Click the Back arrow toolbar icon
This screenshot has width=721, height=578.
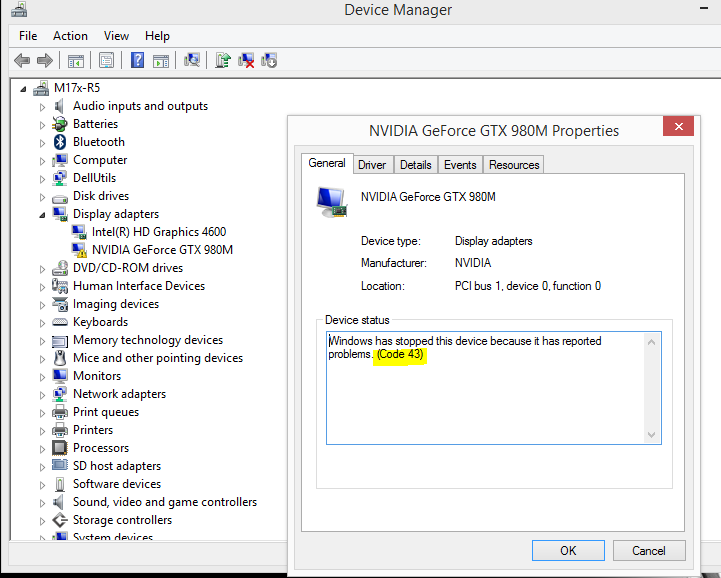[x=22, y=60]
